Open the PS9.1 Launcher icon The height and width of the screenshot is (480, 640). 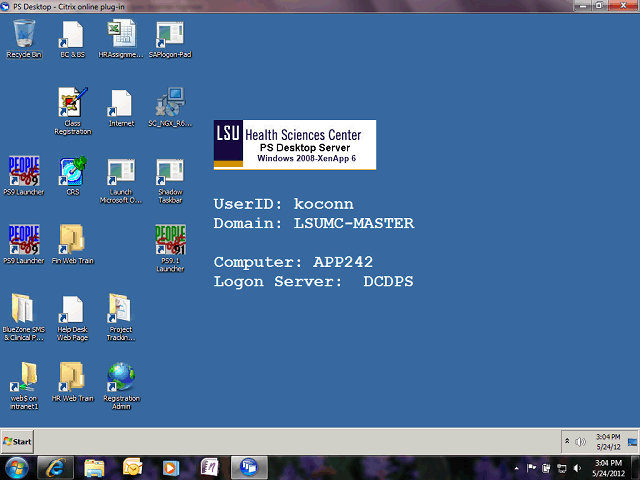click(170, 249)
